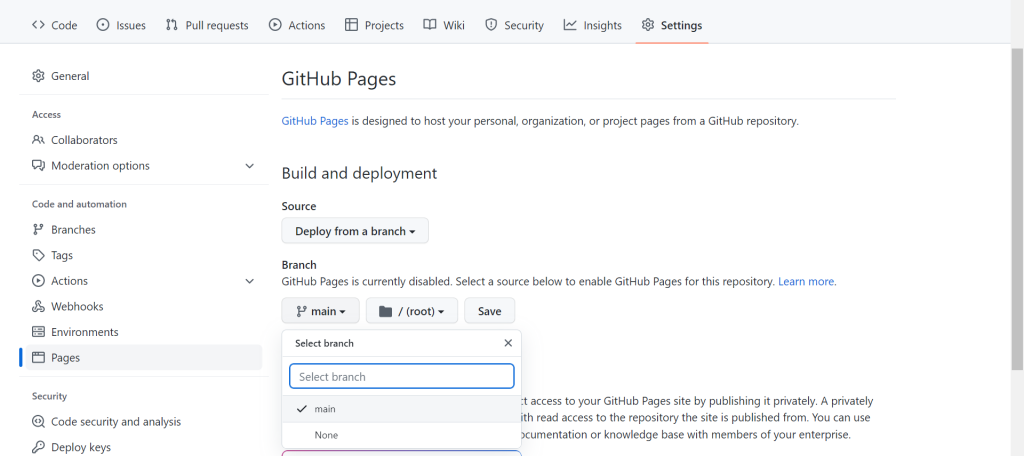
Task: Focus the Select branch search field
Action: (x=402, y=376)
